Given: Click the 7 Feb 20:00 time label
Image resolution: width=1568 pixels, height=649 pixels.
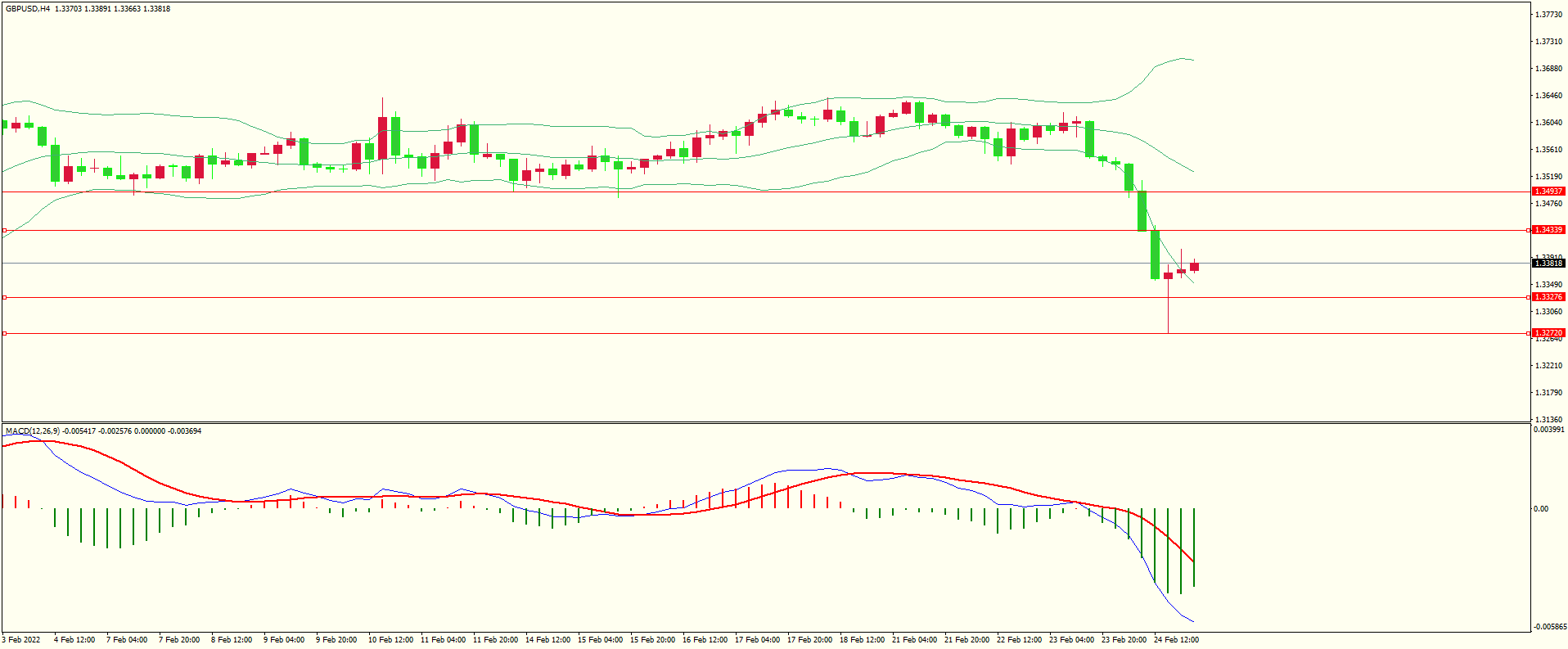Looking at the screenshot, I should 179,640.
